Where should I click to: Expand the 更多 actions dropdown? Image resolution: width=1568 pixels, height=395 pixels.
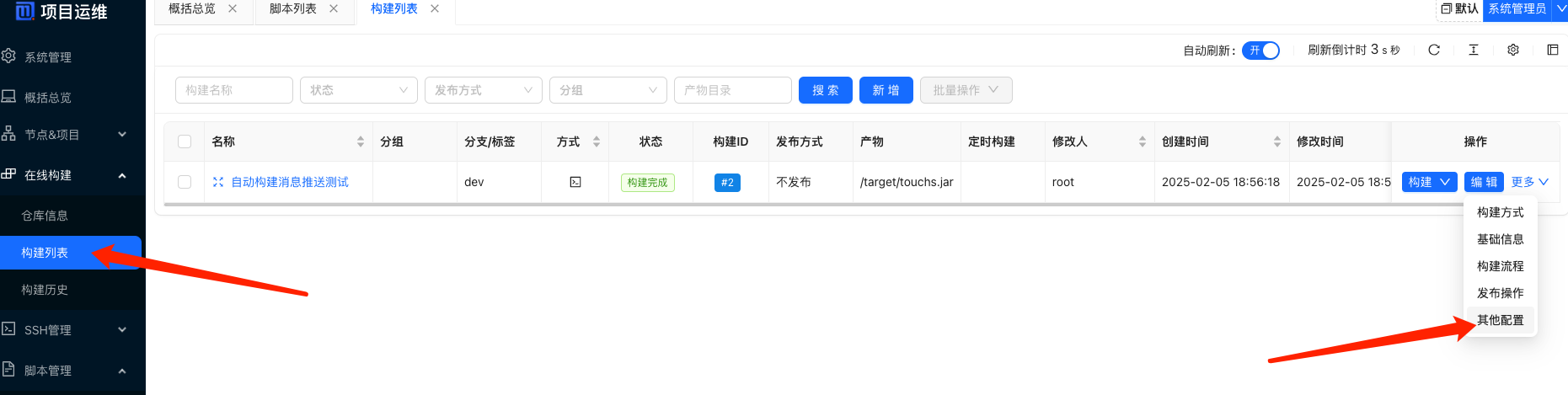(x=1529, y=182)
